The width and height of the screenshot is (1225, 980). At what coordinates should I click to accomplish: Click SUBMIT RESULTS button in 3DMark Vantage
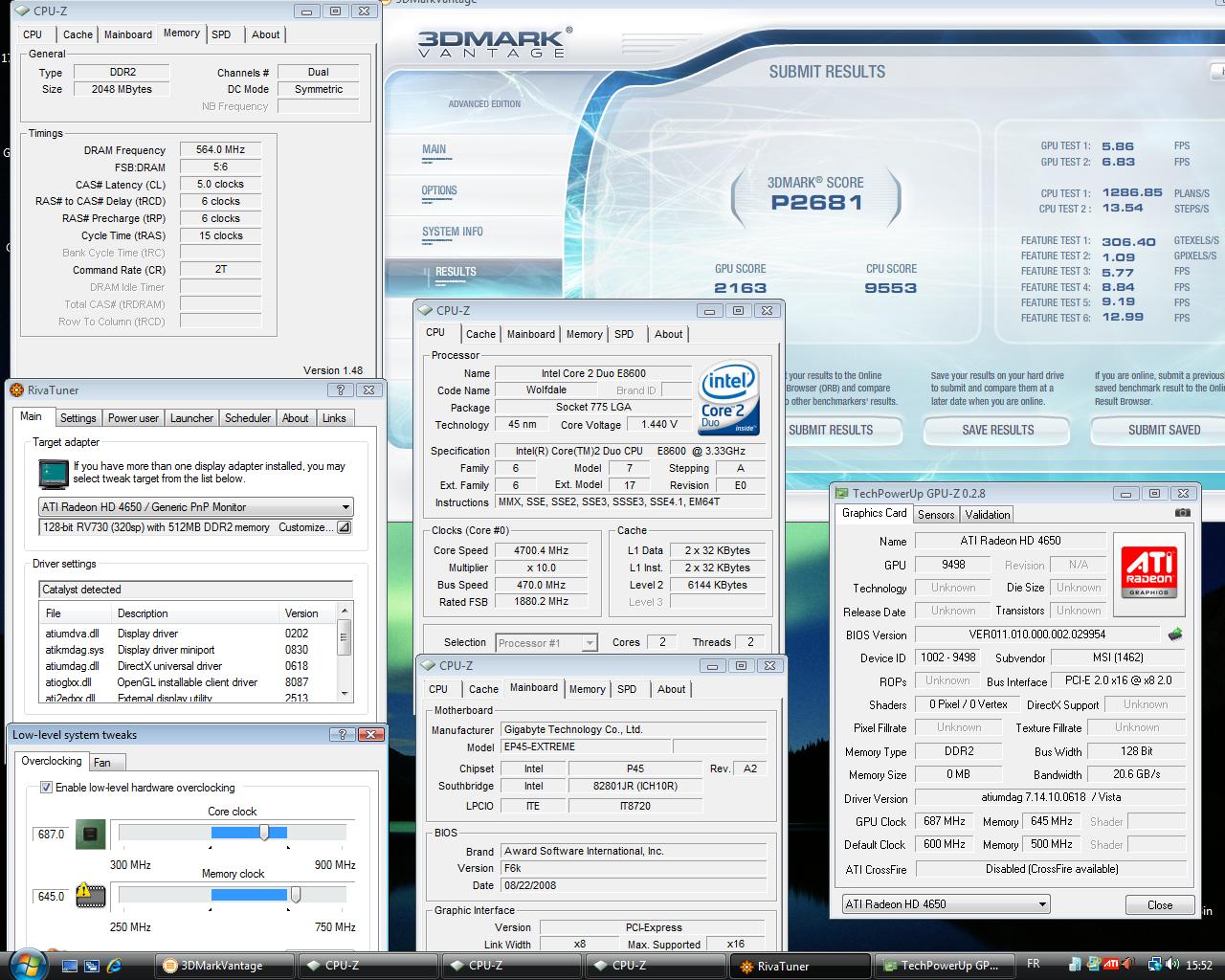coord(831,431)
